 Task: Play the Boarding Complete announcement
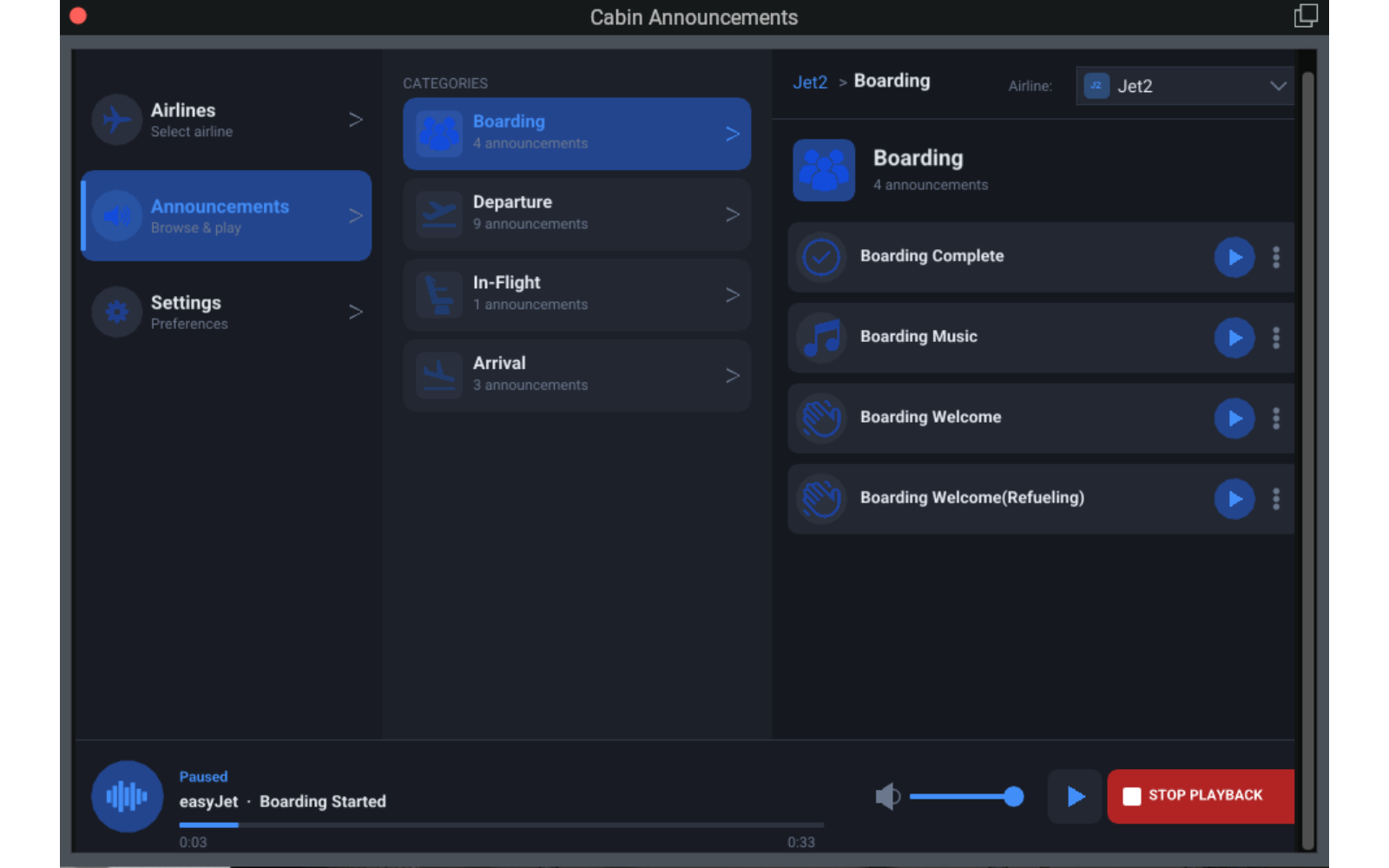[1234, 257]
